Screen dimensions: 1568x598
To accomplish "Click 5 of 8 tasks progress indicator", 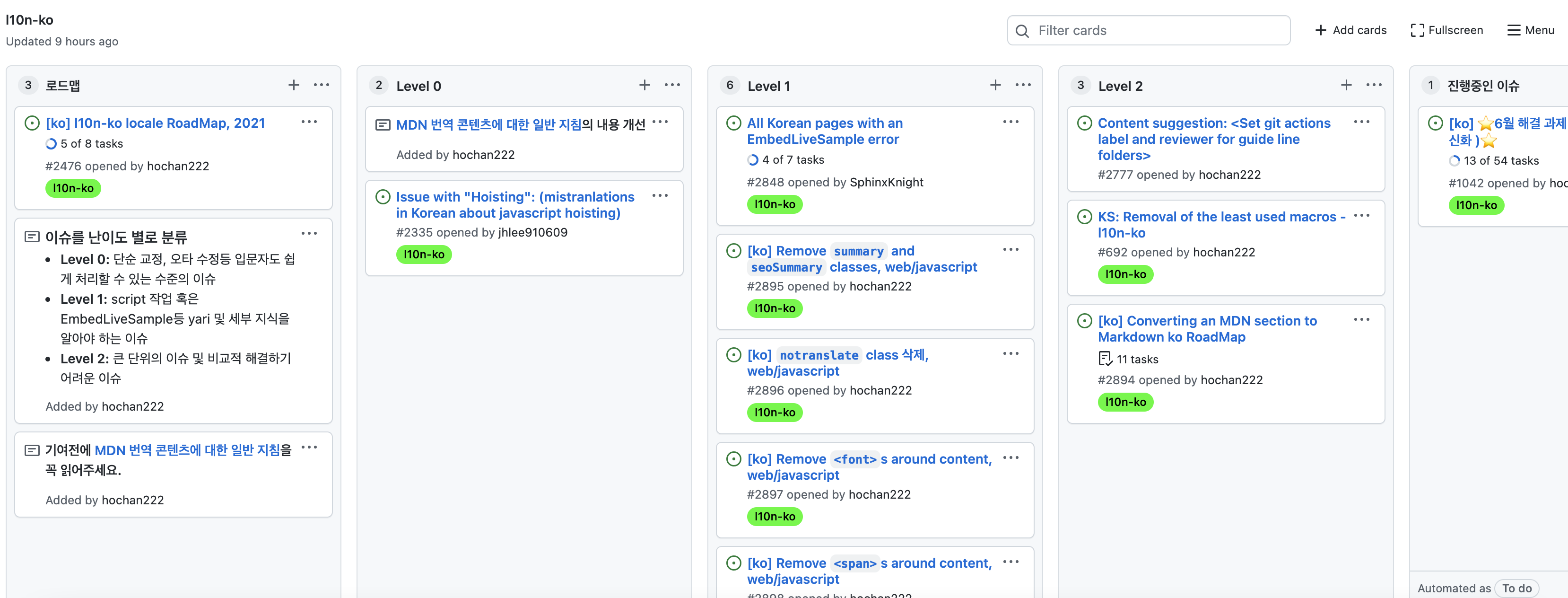I will click(x=84, y=144).
